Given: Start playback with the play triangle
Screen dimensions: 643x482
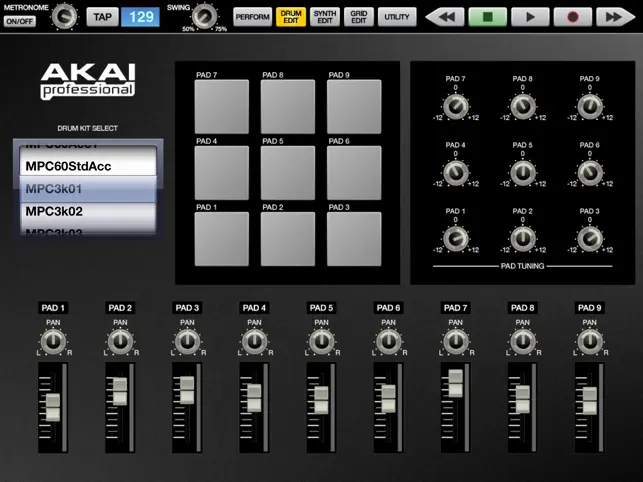Looking at the screenshot, I should tap(530, 17).
